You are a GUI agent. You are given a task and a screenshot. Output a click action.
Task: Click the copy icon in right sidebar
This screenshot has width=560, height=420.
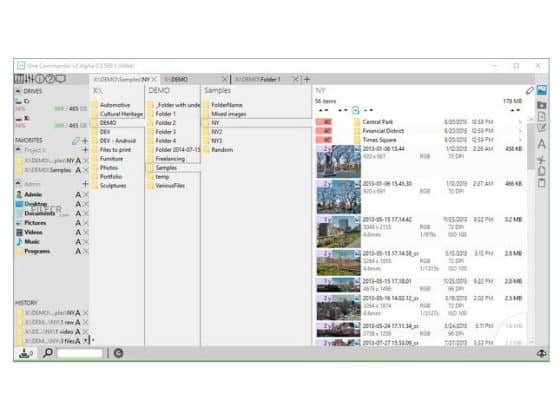[541, 171]
